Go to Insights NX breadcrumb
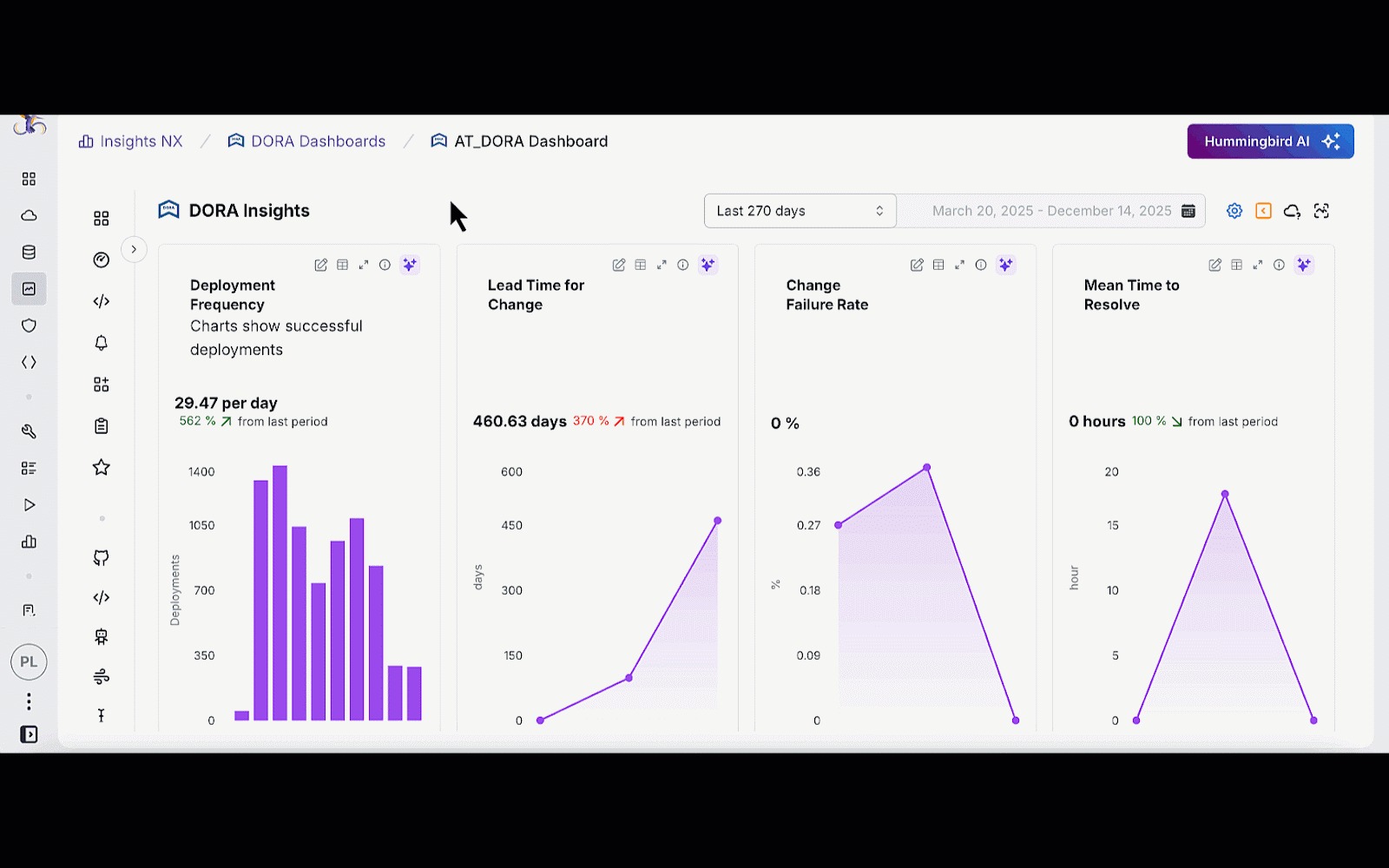1389x868 pixels. point(131,141)
